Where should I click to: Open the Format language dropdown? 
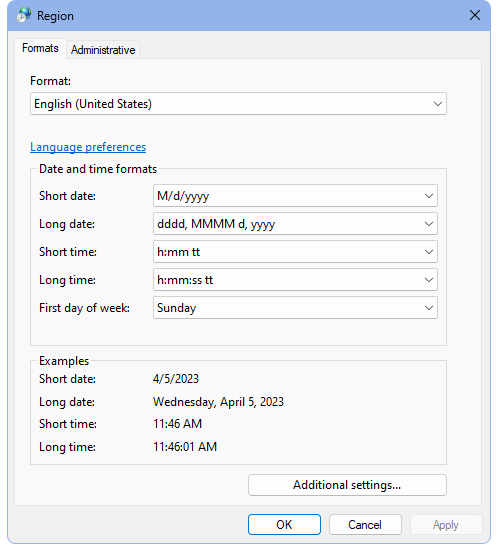(238, 104)
